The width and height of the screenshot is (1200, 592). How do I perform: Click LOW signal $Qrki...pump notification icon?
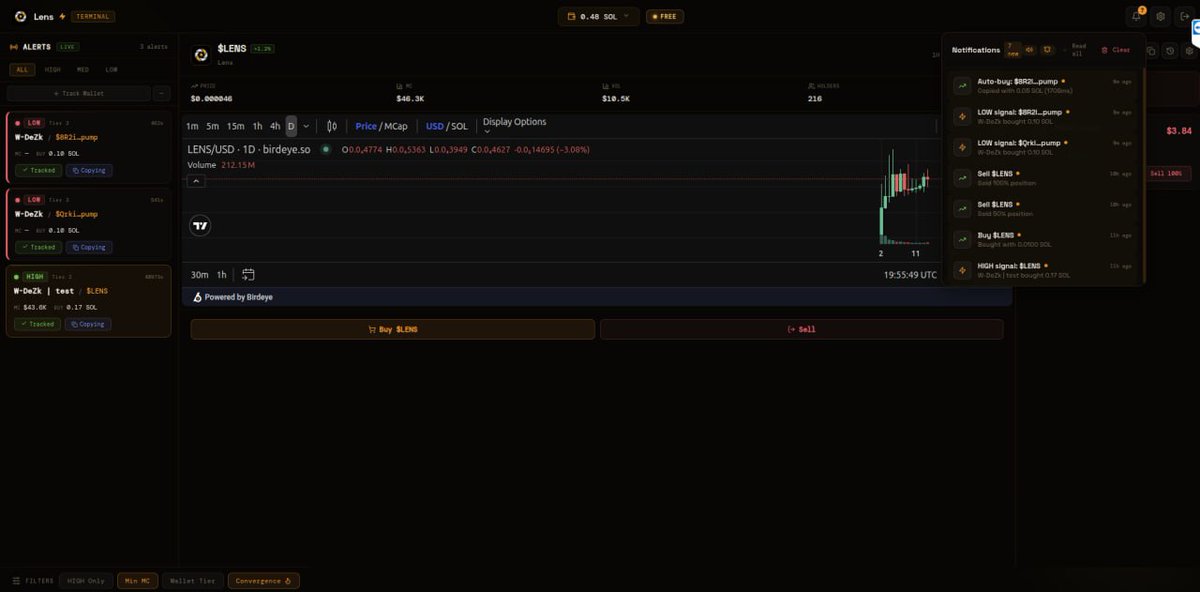tap(962, 147)
